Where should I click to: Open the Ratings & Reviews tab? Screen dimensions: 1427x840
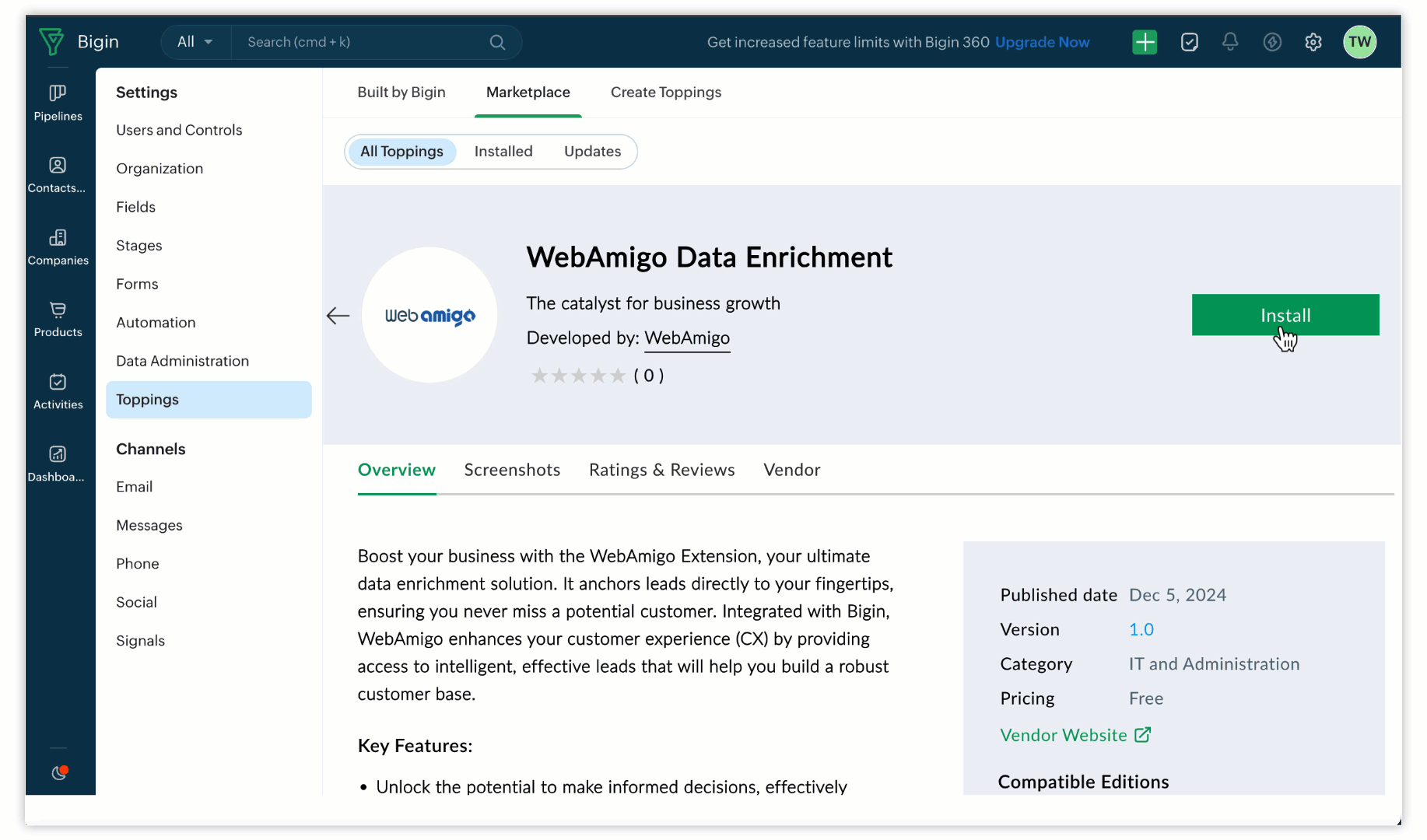[661, 470]
